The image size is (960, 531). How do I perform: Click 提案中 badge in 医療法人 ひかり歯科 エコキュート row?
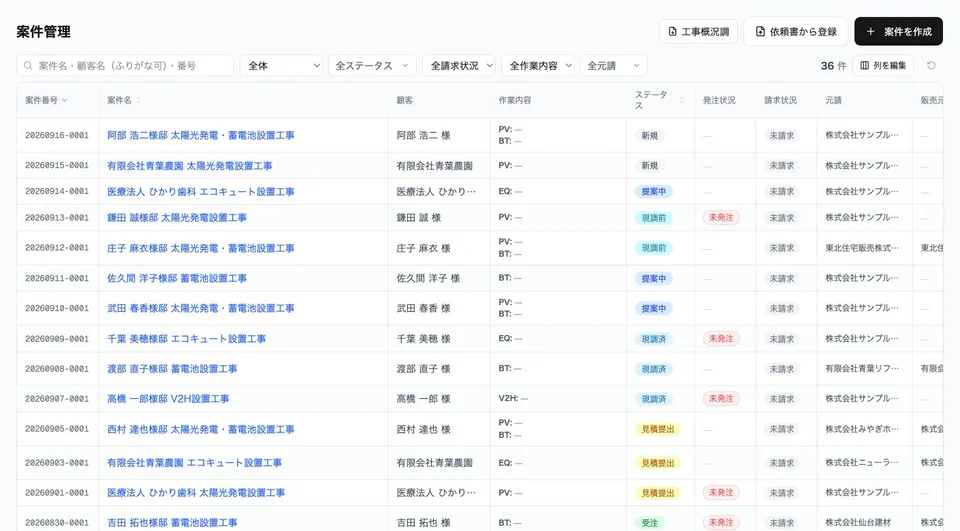pos(654,192)
